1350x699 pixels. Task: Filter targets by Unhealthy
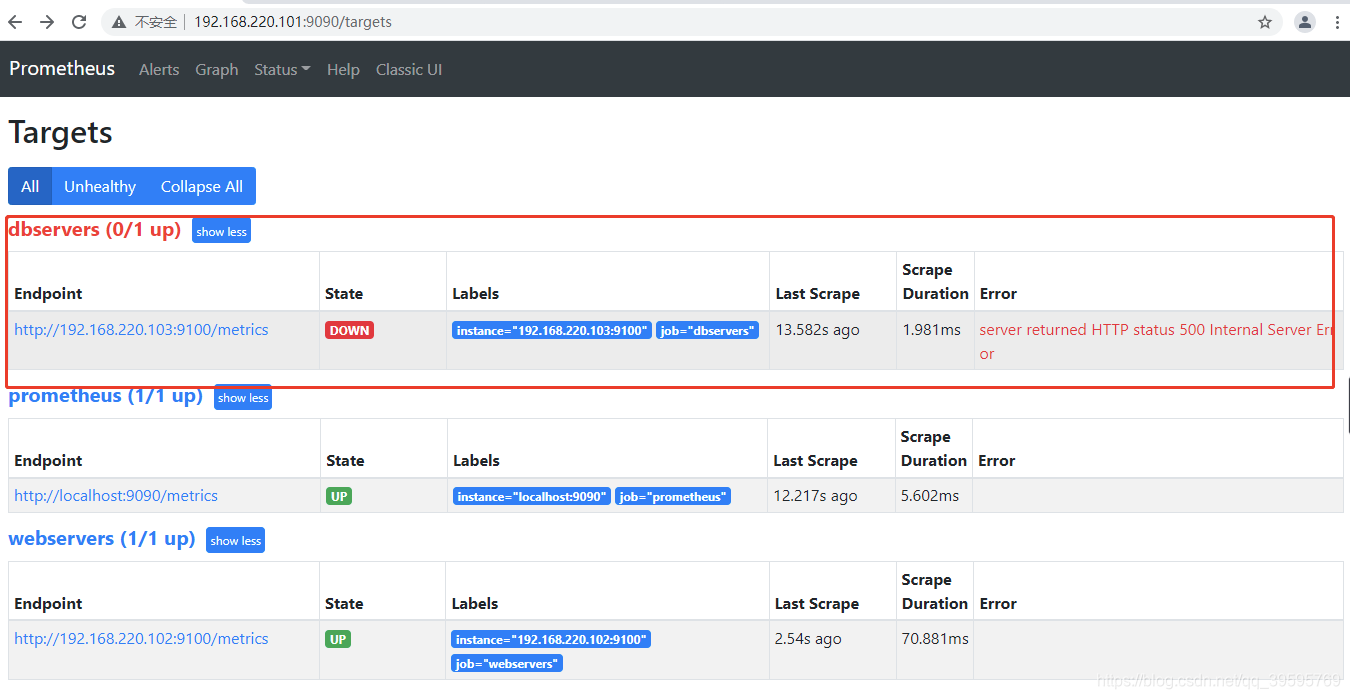100,186
